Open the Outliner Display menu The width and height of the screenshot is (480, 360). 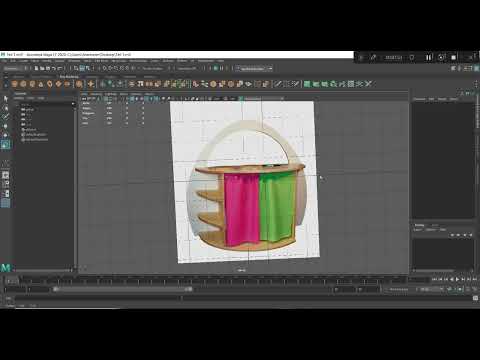(x=19, y=98)
